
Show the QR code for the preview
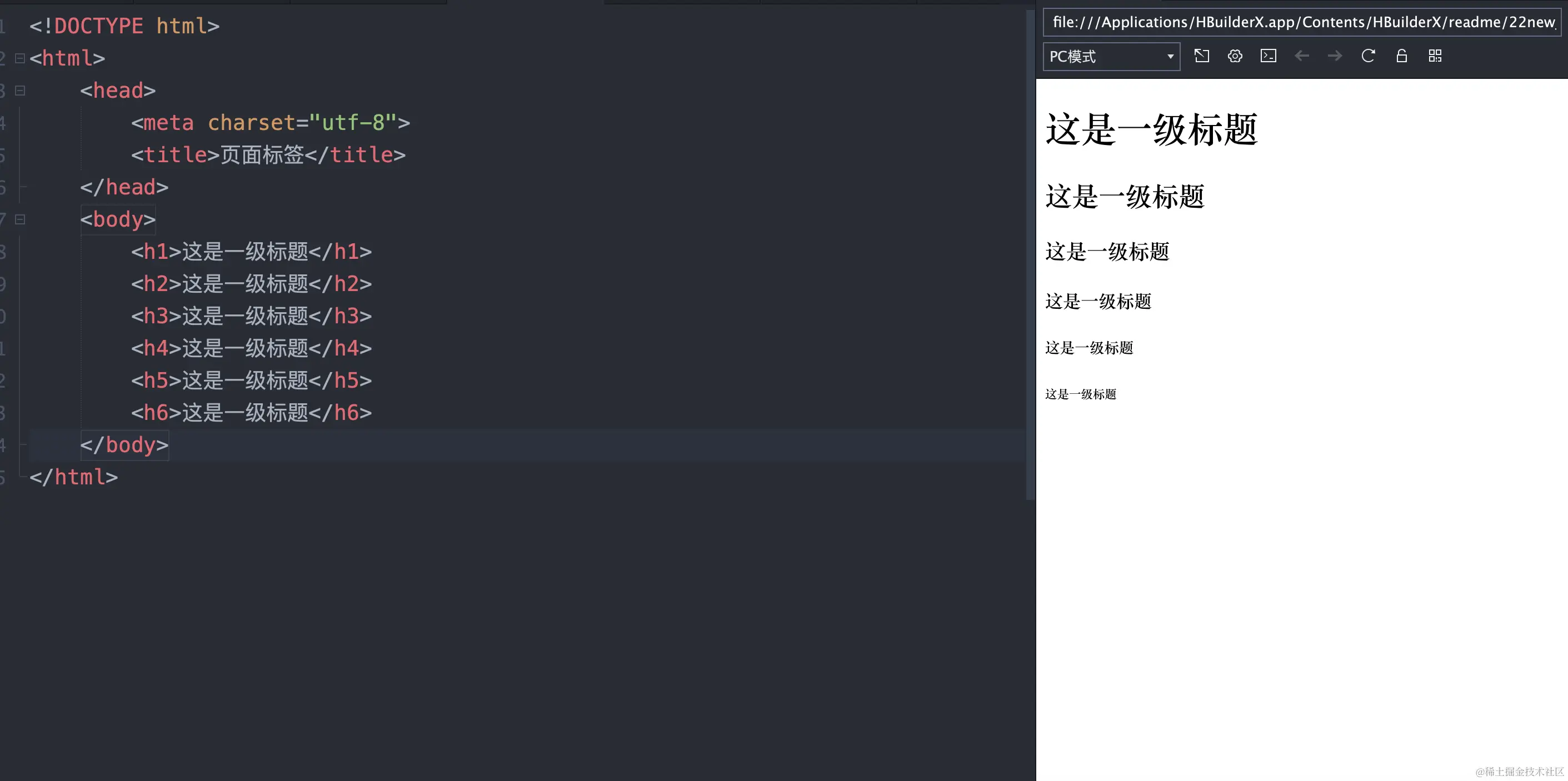tap(1435, 56)
